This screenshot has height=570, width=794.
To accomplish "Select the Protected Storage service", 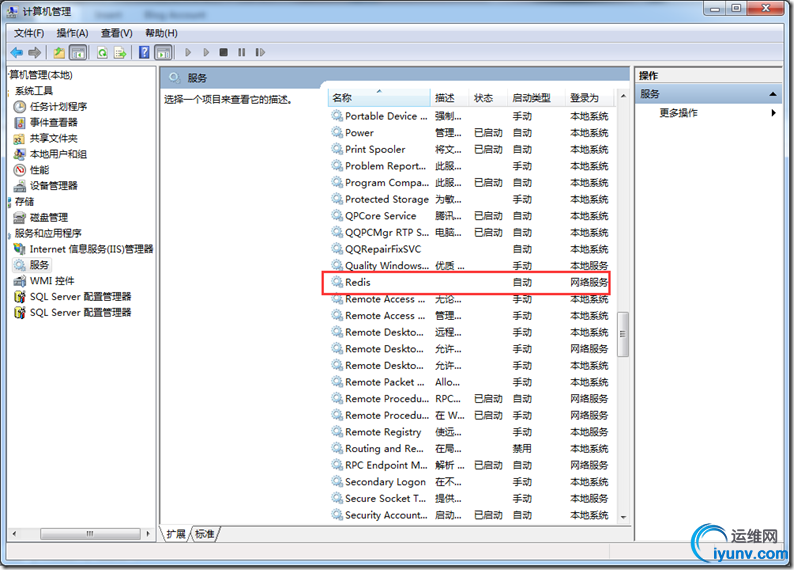I will [x=469, y=199].
